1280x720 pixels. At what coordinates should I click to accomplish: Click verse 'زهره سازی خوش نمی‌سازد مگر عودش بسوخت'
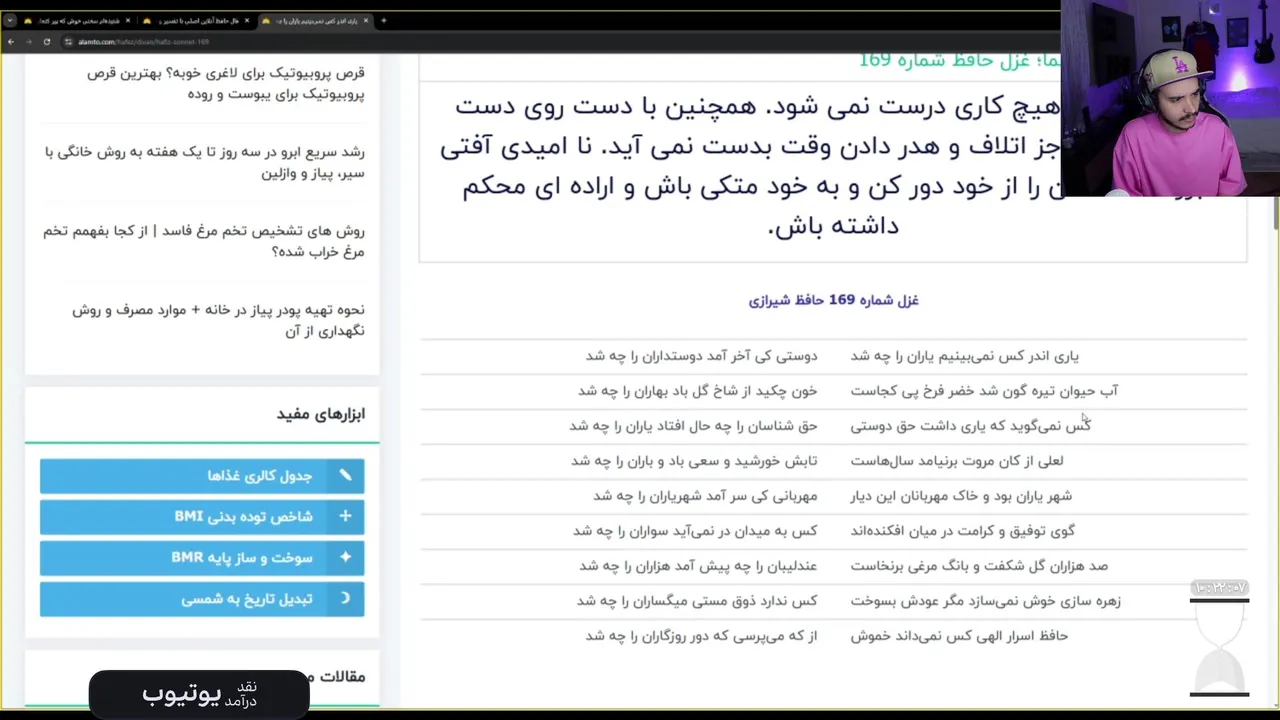pyautogui.click(x=985, y=601)
